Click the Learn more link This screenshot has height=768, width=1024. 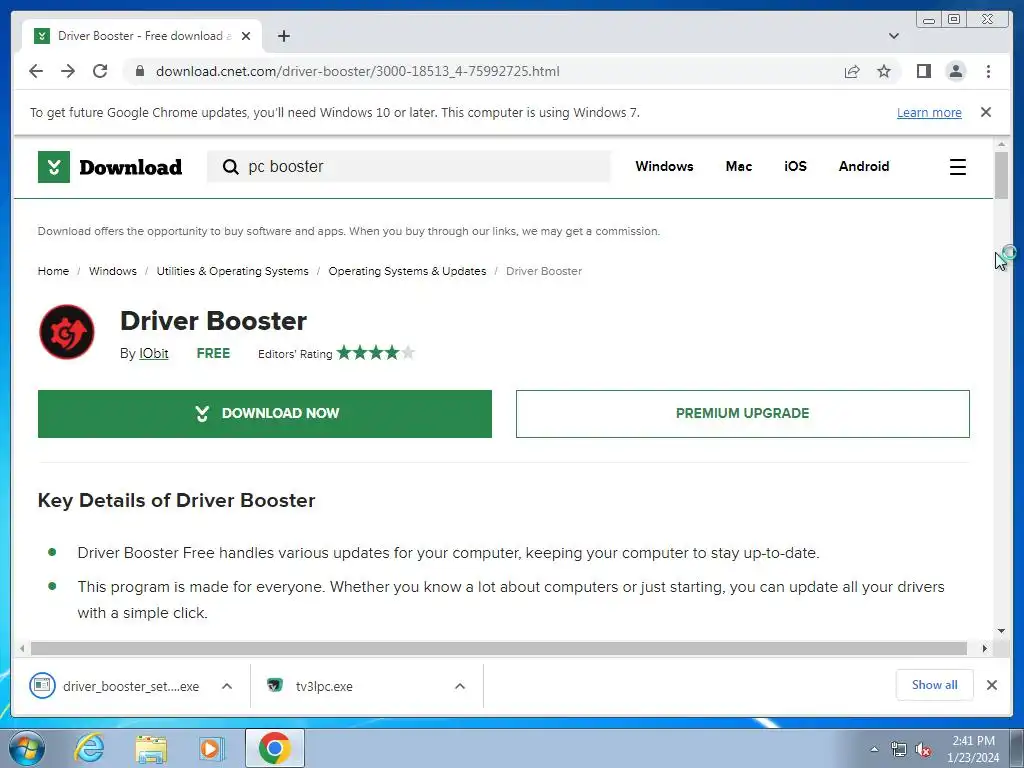click(929, 112)
